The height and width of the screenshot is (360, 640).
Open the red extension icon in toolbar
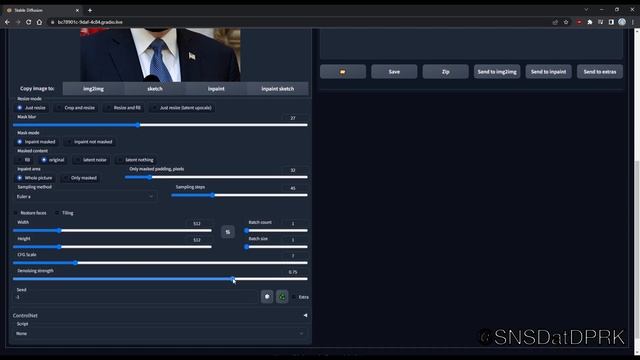(x=579, y=22)
